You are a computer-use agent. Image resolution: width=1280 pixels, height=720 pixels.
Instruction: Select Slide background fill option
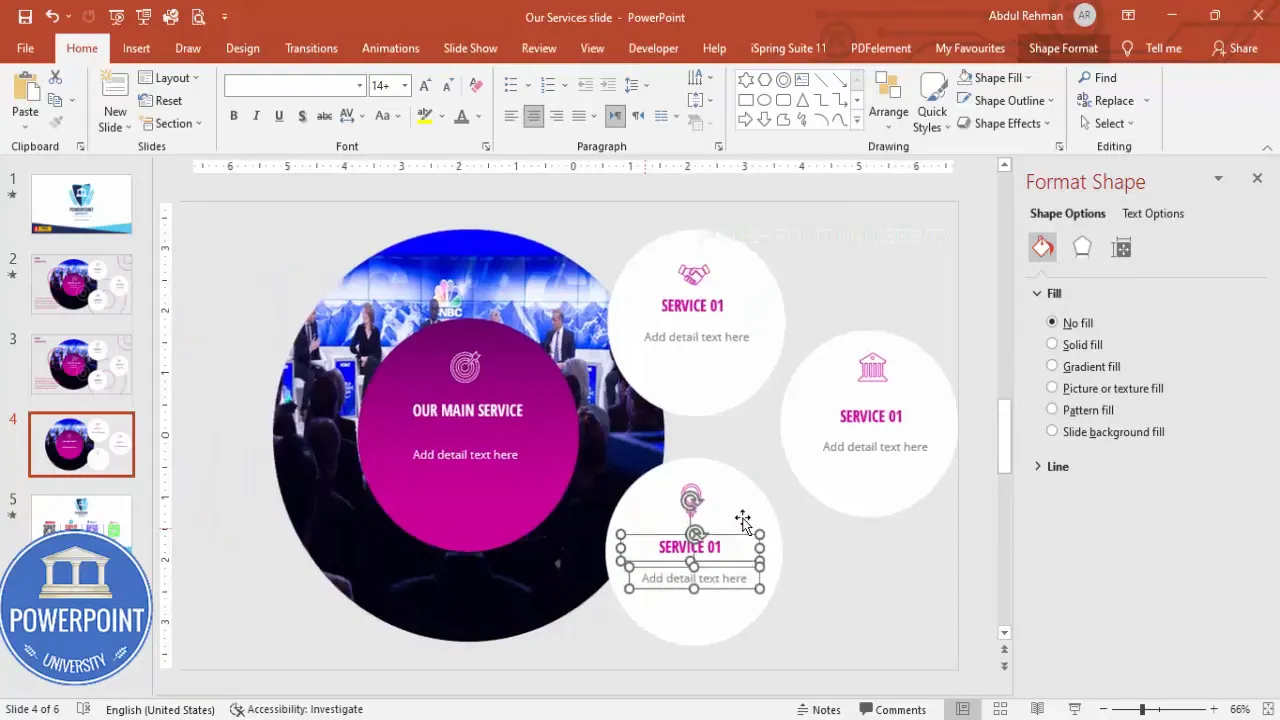point(1052,431)
